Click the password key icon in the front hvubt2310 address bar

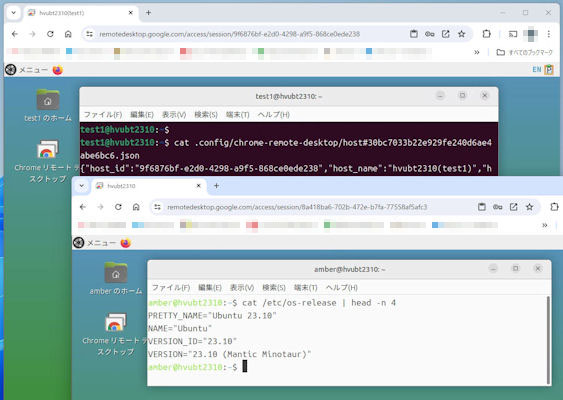(x=498, y=207)
